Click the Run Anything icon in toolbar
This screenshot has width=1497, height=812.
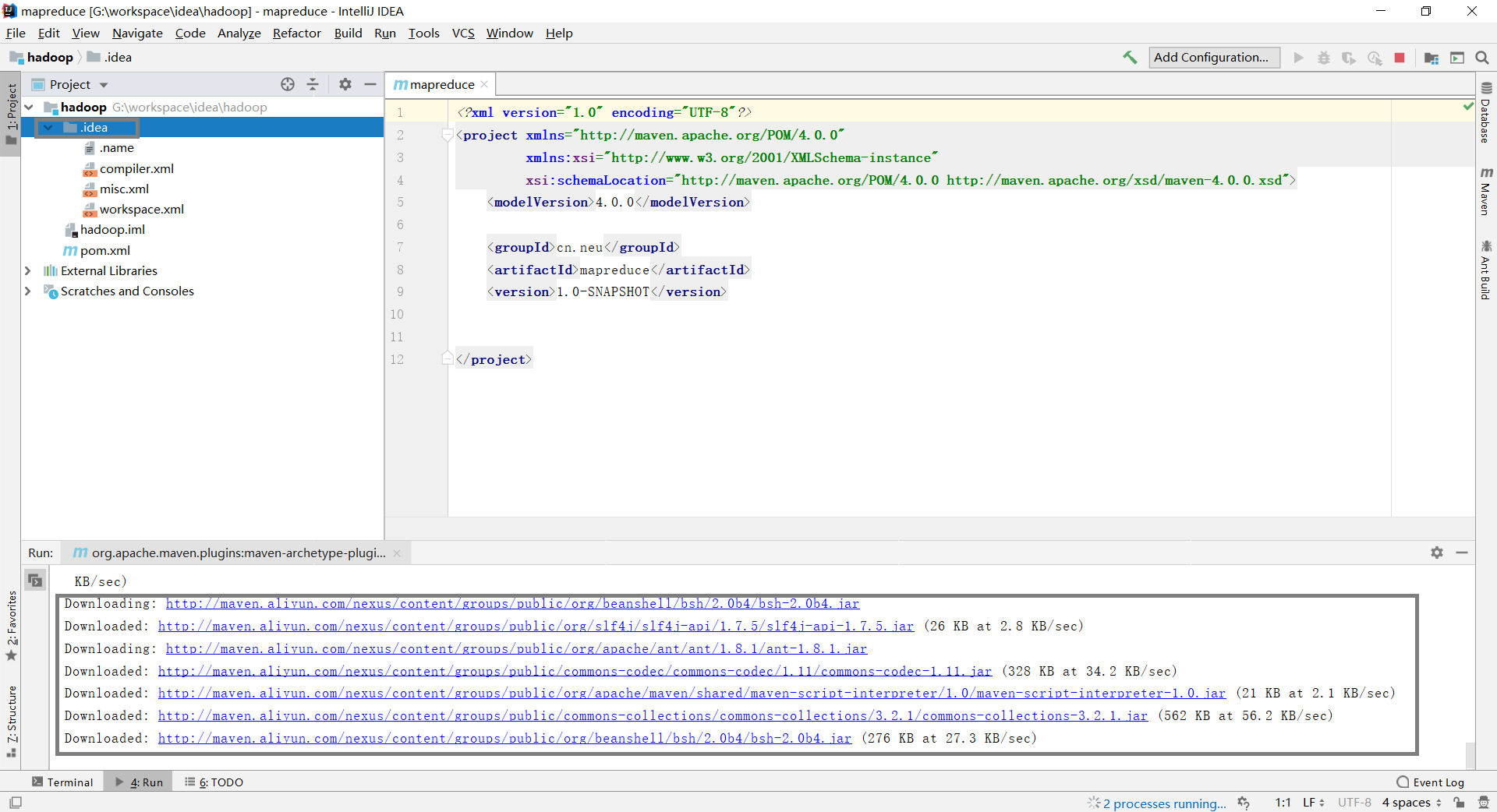1457,58
